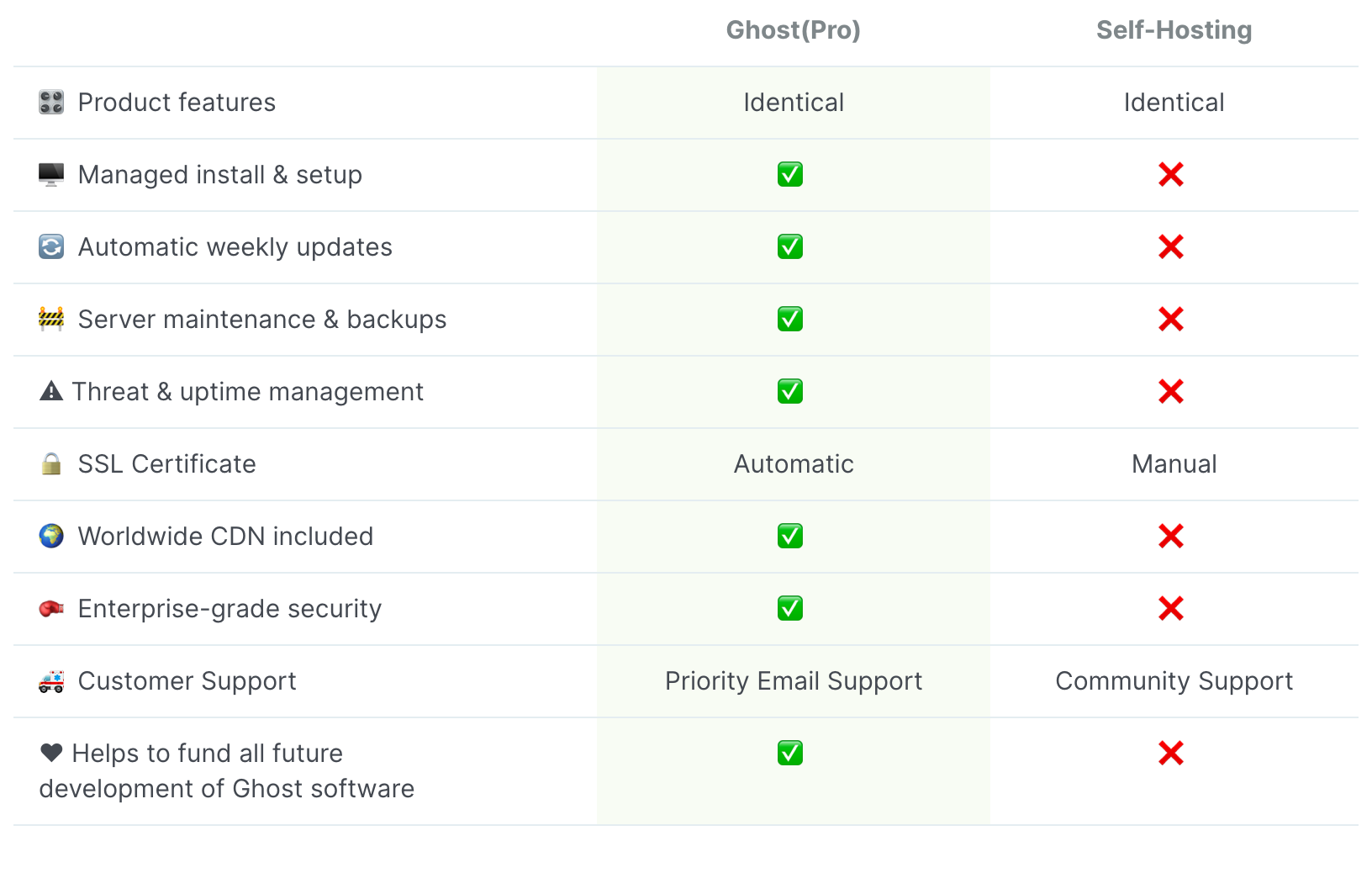Click the globe icon for Worldwide CDN included
Screen dimensions: 1372x873
[x=51, y=537]
